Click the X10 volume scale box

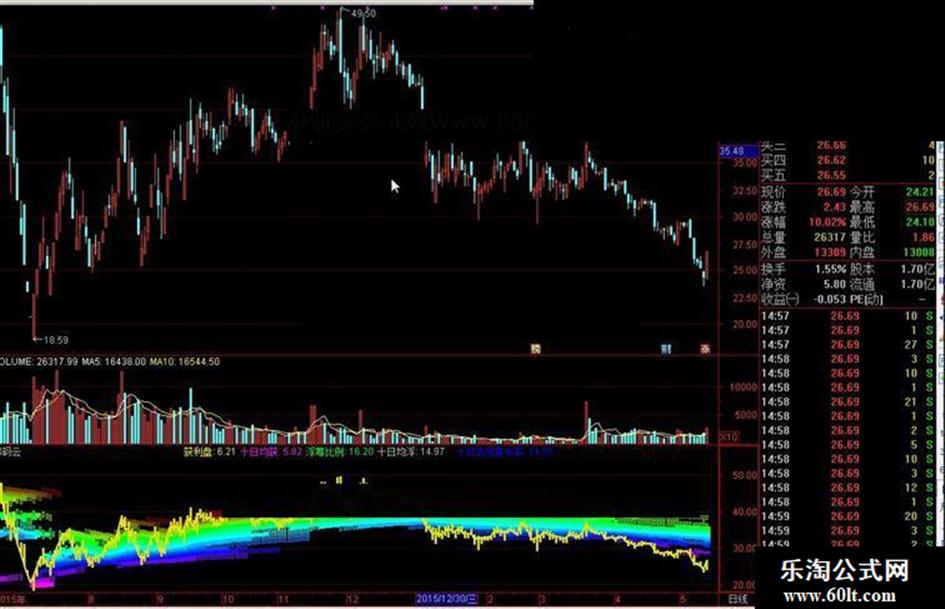729,437
